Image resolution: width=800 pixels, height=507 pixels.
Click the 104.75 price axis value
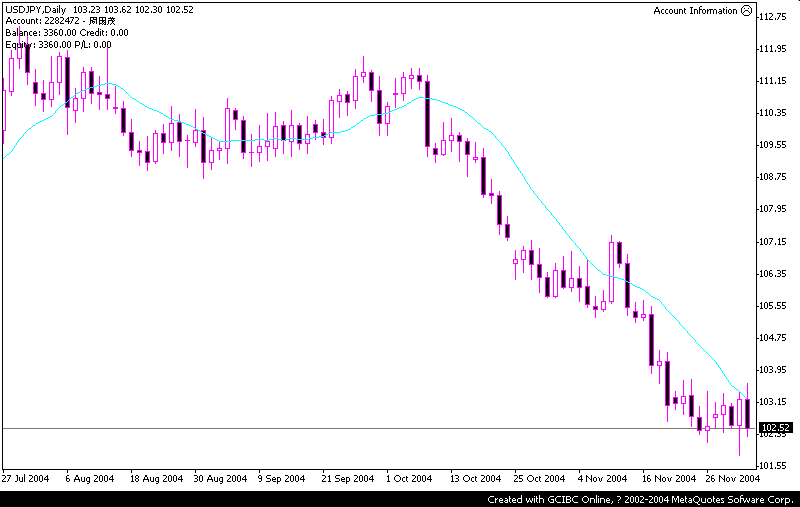[x=772, y=337]
